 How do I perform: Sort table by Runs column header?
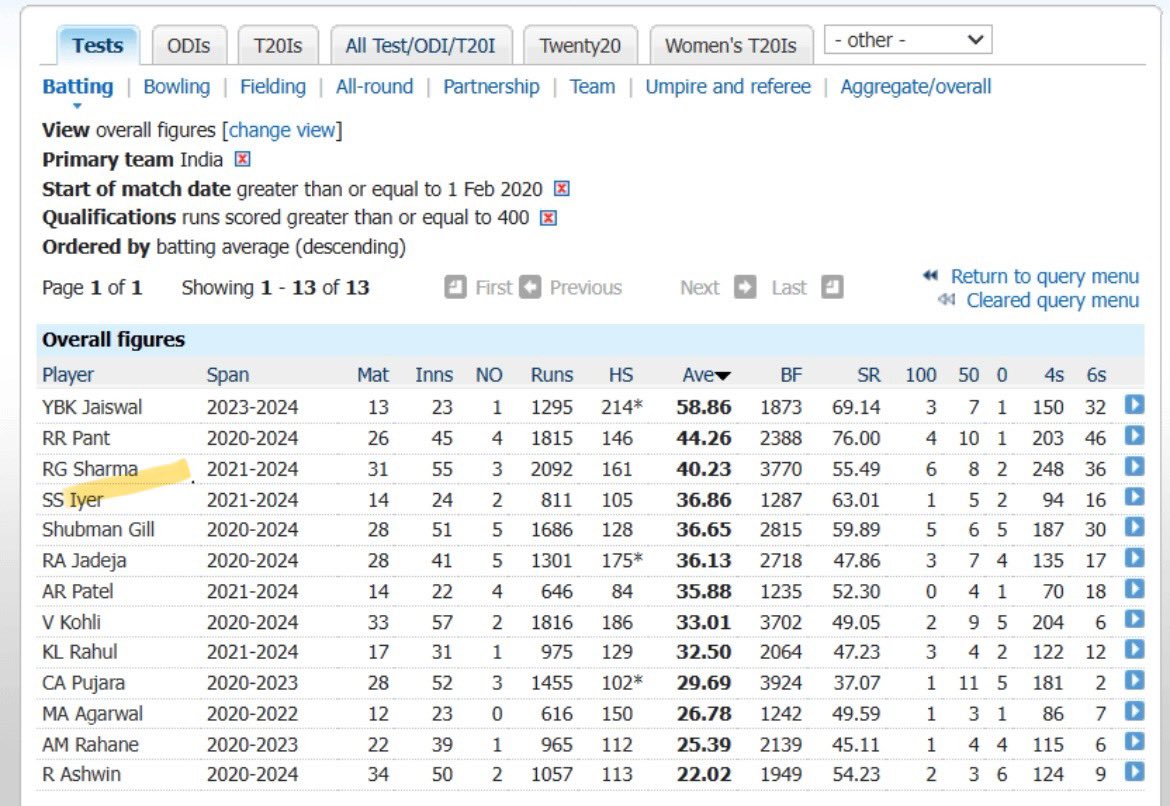click(x=552, y=375)
